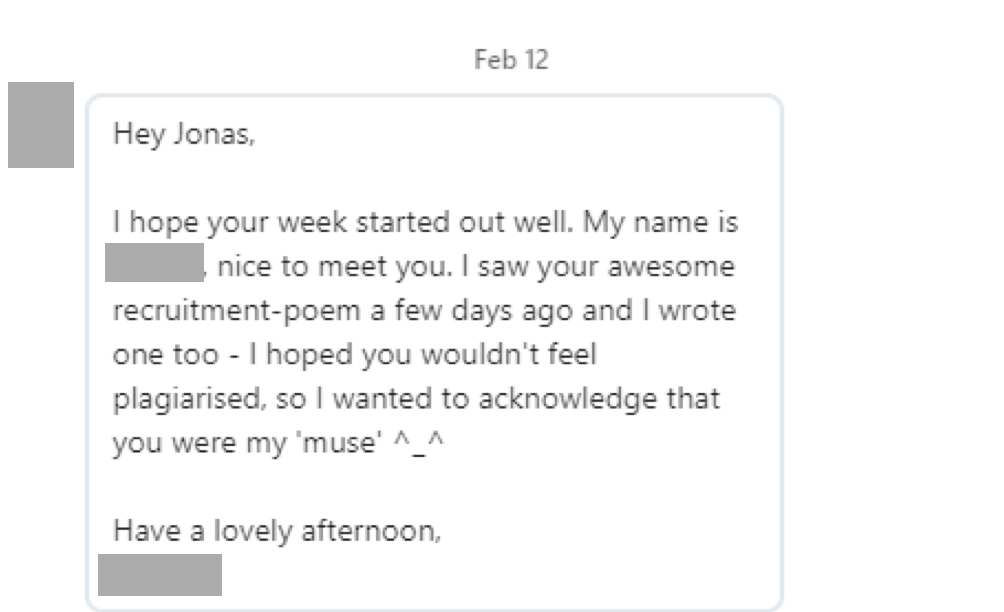The width and height of the screenshot is (1004, 612).
Task: Click the redacted signature below 'Have a lovely afternoon'
Action: tap(160, 575)
